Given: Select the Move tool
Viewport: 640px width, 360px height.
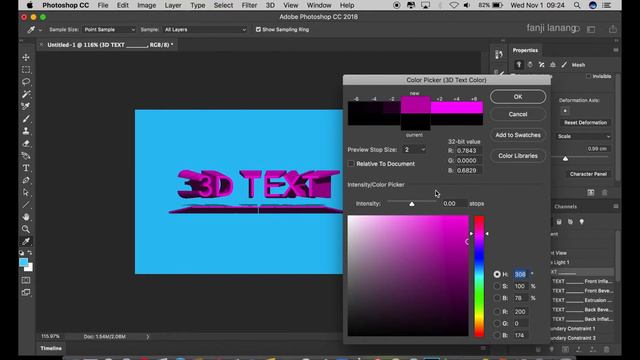Looking at the screenshot, I should (26, 57).
